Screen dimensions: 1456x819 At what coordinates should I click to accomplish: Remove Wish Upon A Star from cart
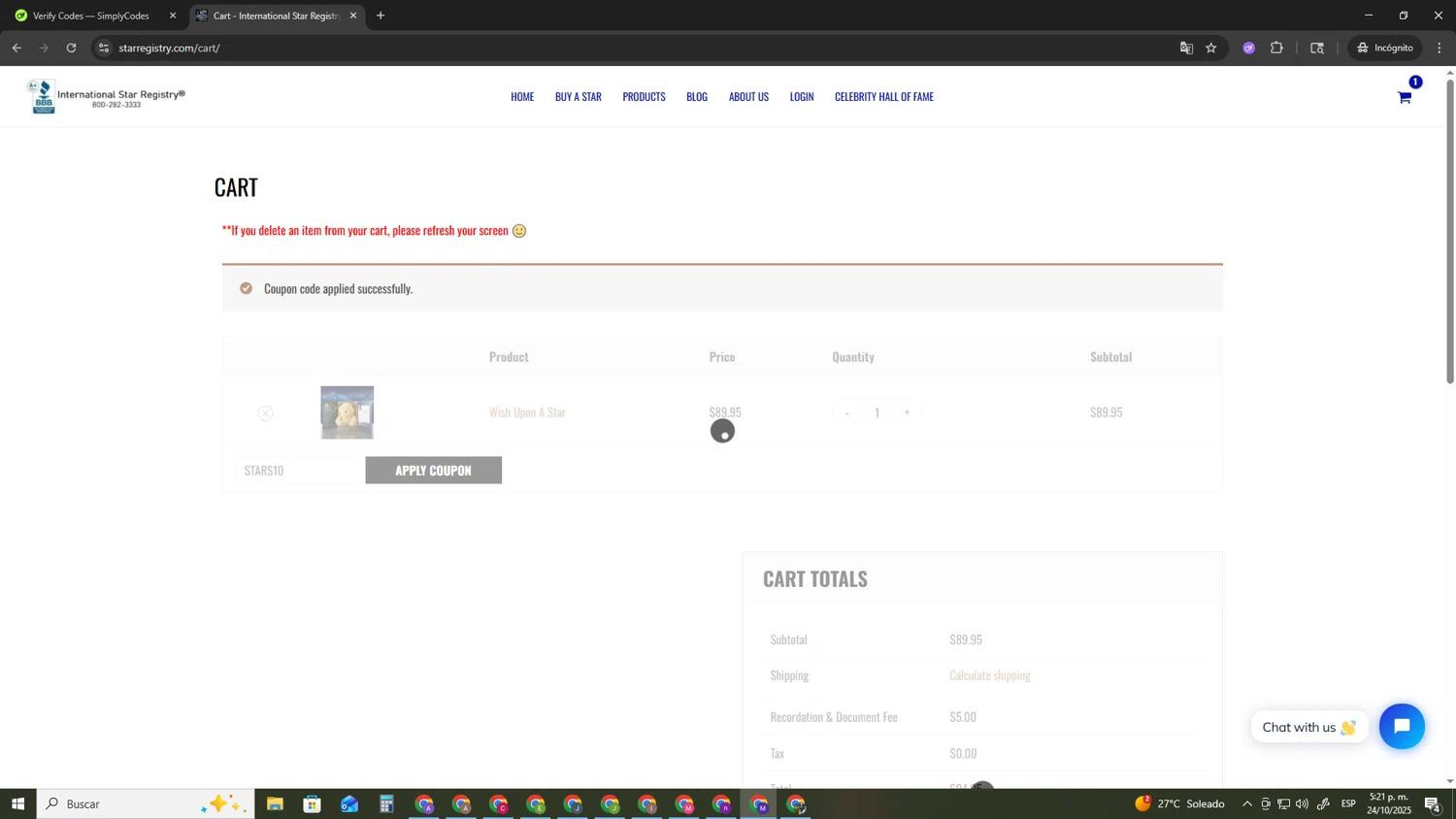click(265, 413)
